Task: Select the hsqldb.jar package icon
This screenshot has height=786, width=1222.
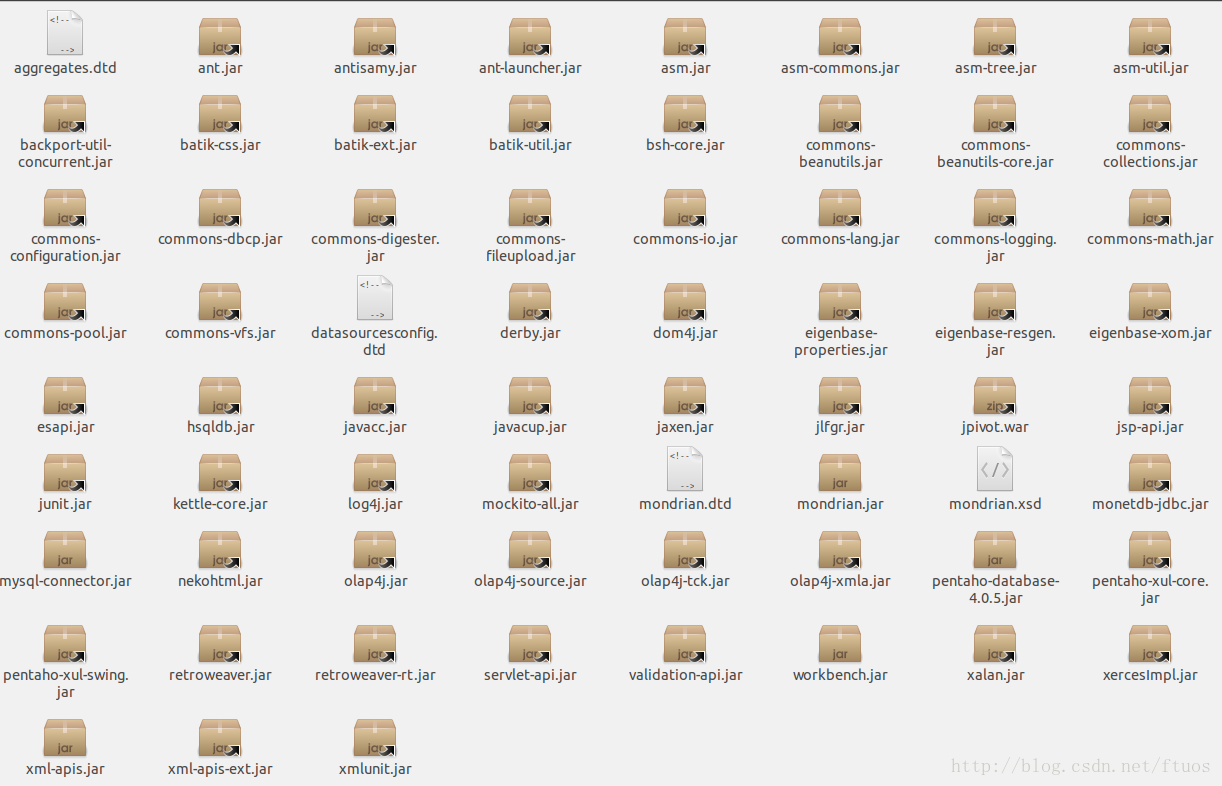Action: pyautogui.click(x=220, y=396)
